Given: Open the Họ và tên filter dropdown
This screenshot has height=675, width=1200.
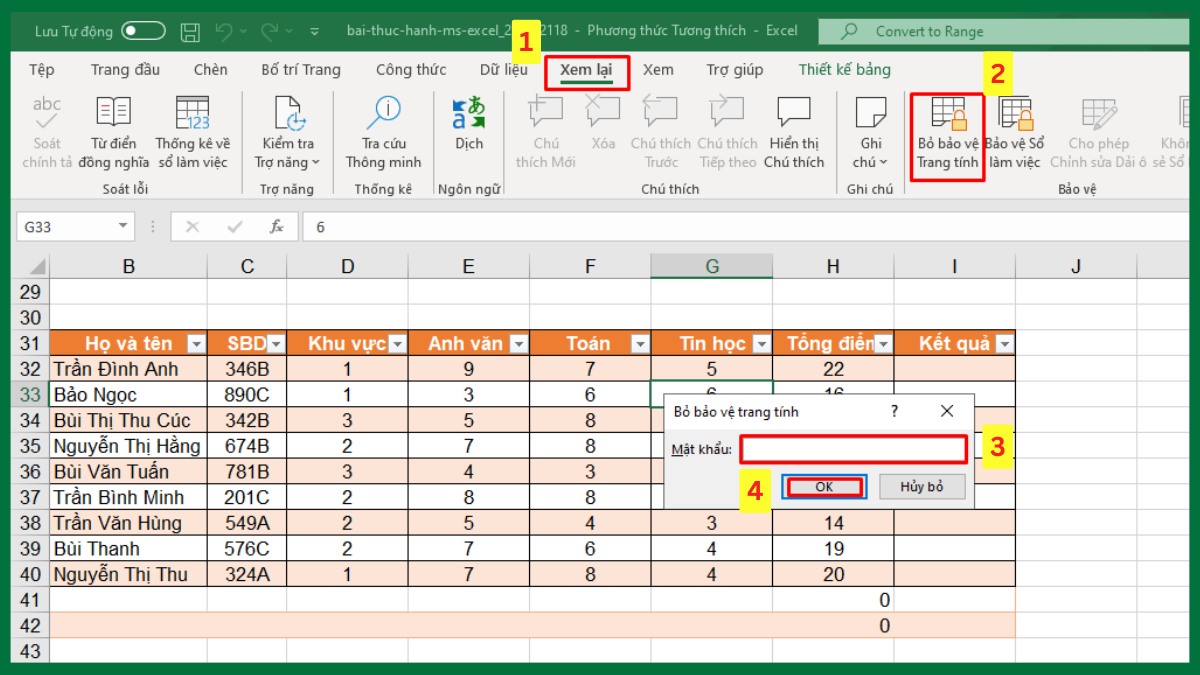Looking at the screenshot, I should coord(196,344).
